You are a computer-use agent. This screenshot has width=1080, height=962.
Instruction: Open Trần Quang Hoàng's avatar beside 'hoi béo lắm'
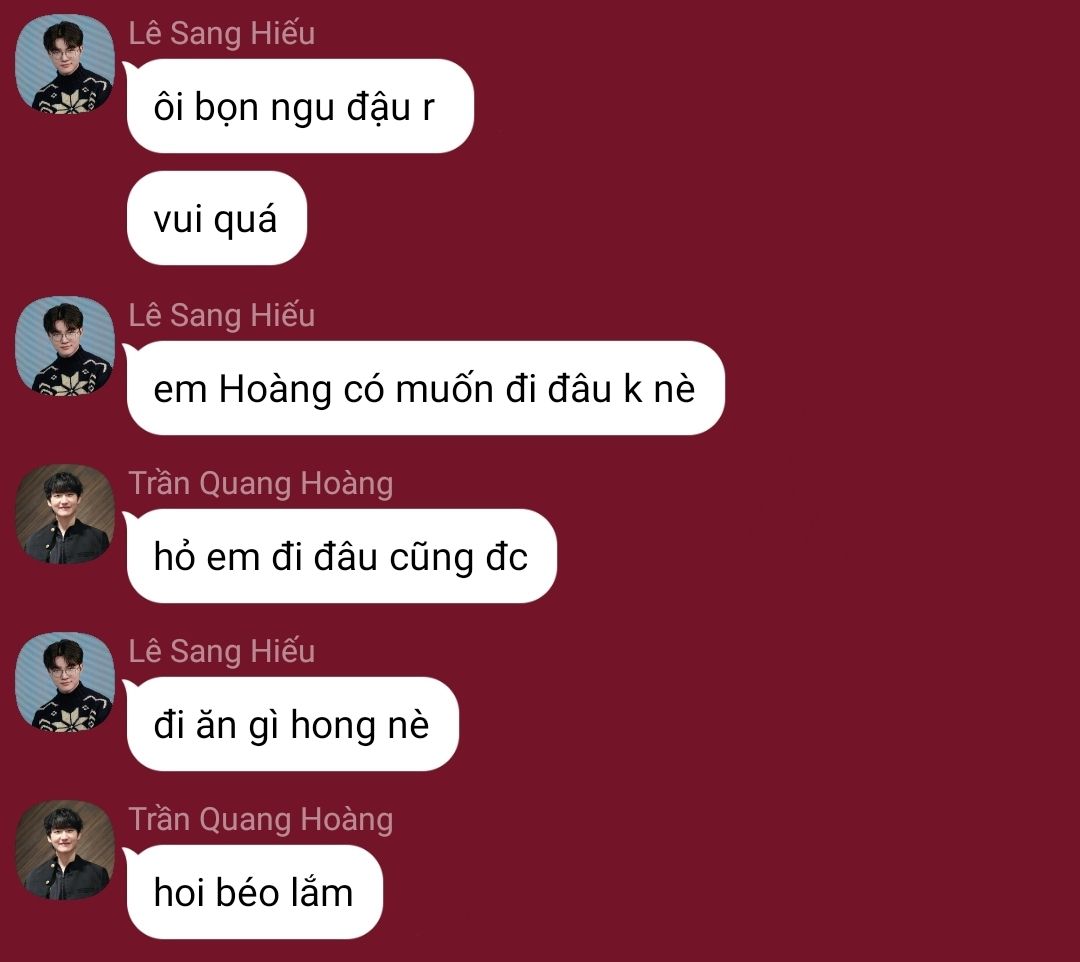(65, 850)
